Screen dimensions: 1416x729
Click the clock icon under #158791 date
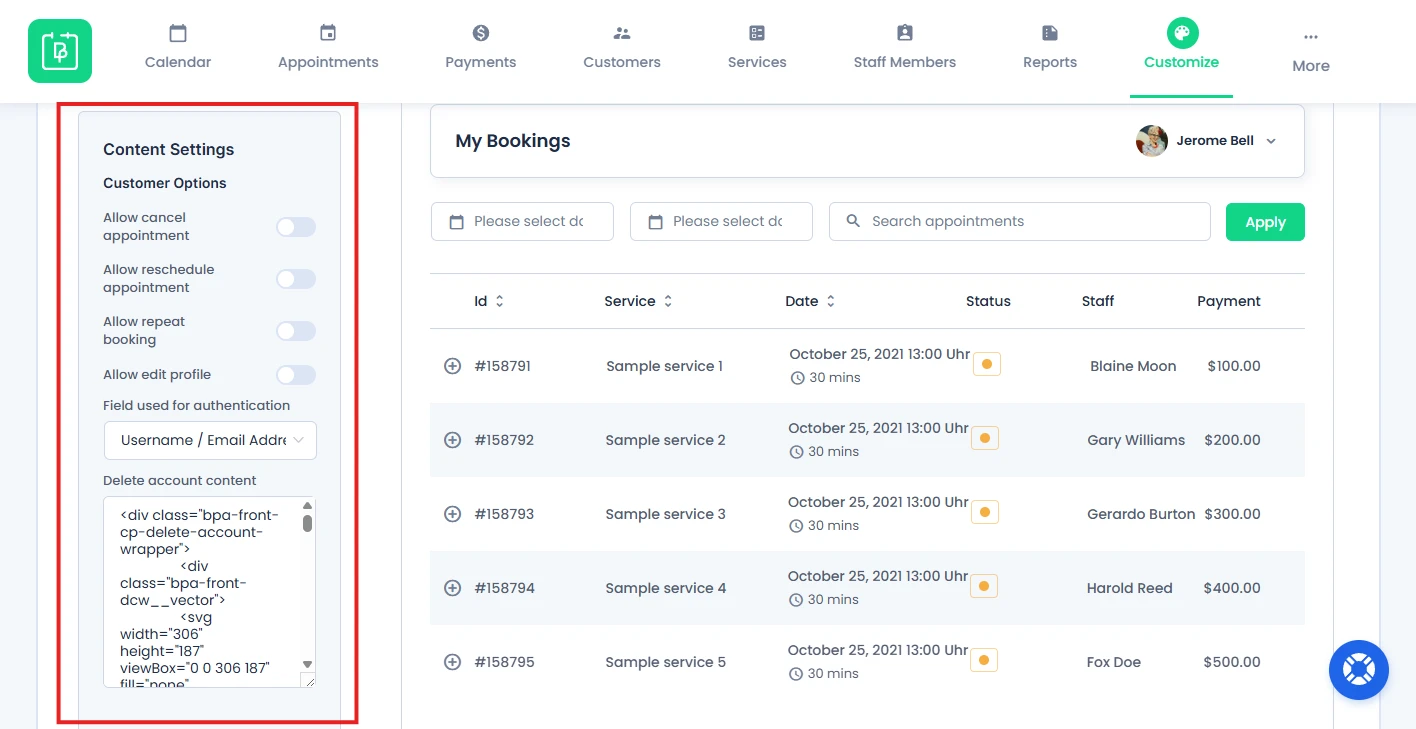[x=798, y=378]
